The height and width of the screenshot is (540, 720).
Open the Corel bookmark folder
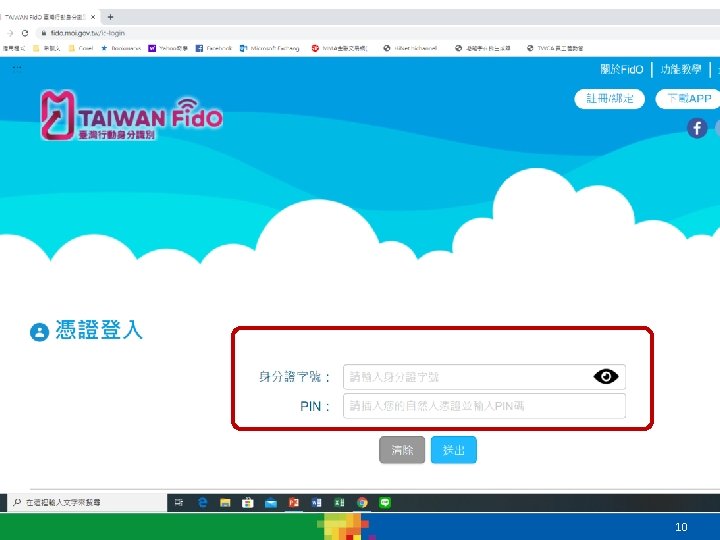tap(81, 48)
